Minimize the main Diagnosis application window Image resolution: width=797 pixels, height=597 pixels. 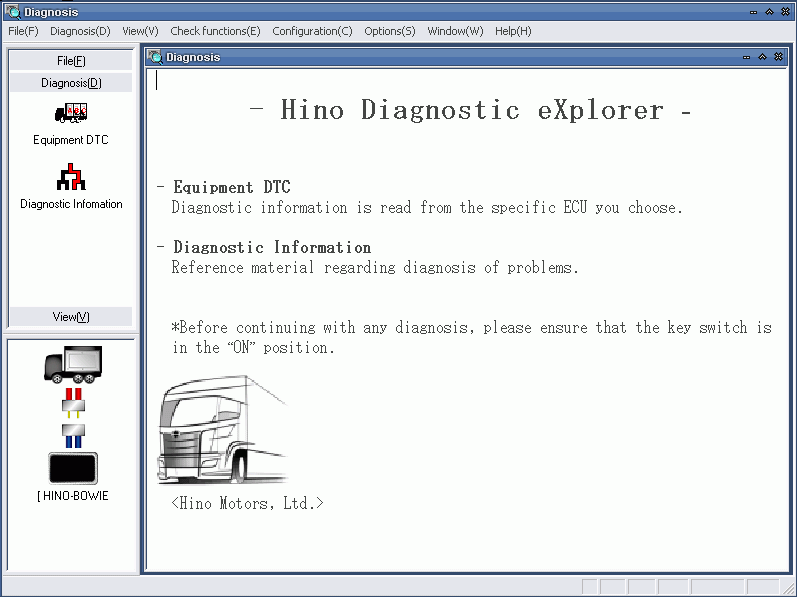pyautogui.click(x=753, y=12)
